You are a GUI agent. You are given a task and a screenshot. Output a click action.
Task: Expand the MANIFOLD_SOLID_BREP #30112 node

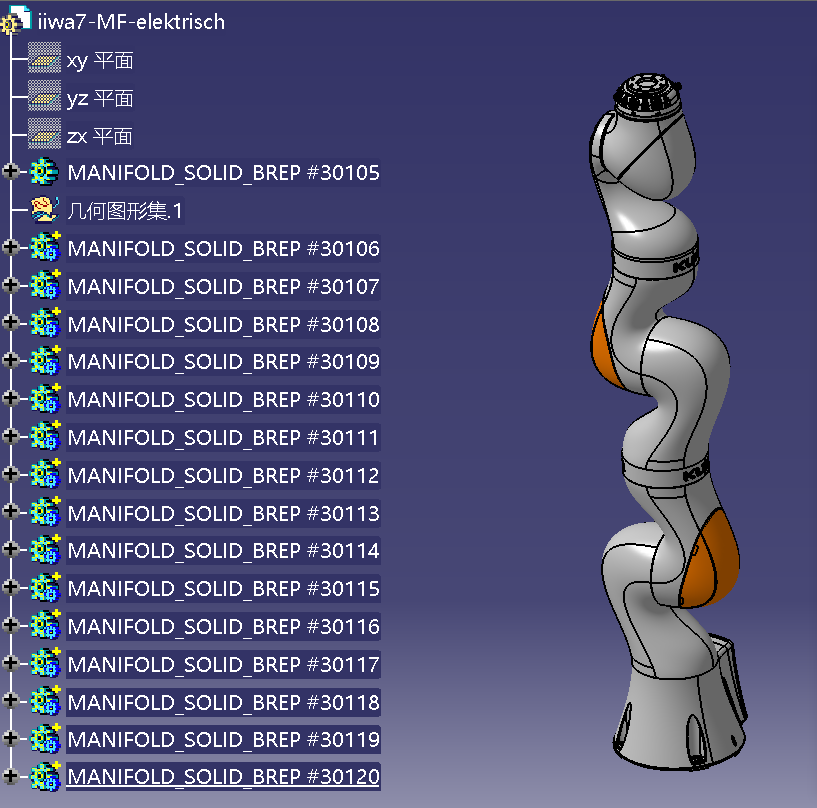tap(11, 475)
